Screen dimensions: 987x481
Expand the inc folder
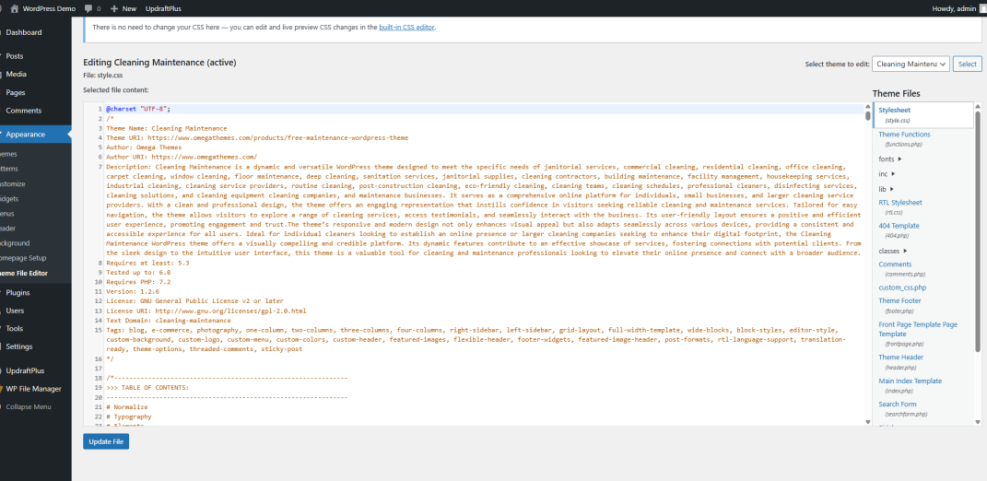tap(887, 174)
